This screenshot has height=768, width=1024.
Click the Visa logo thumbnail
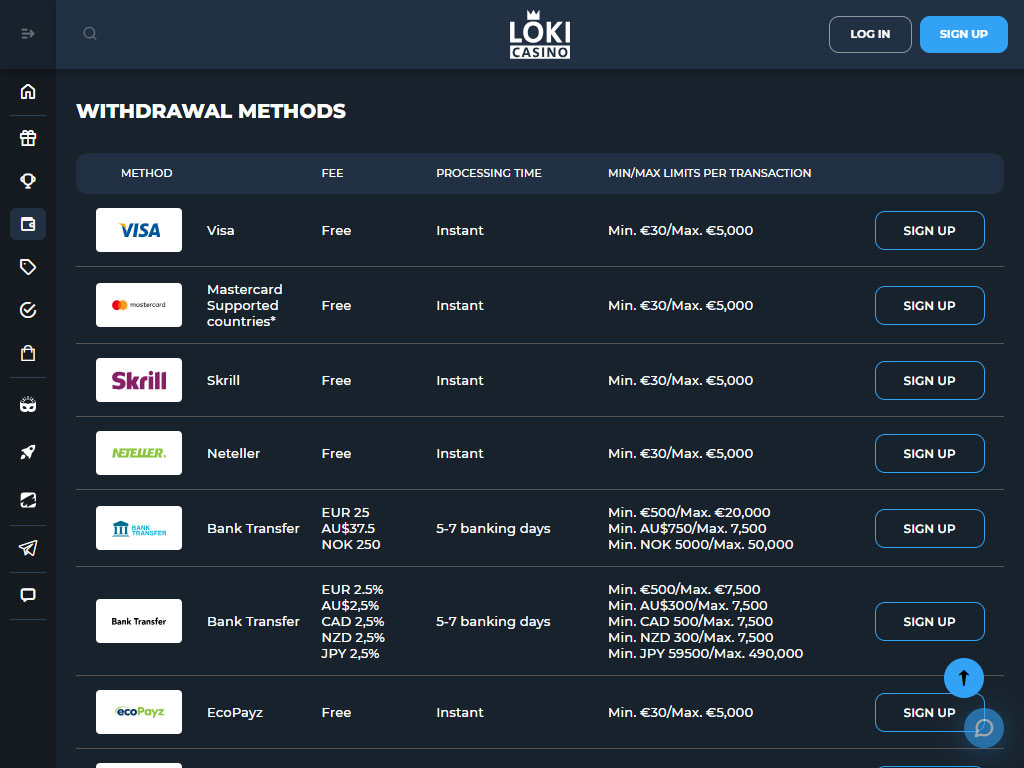(139, 230)
